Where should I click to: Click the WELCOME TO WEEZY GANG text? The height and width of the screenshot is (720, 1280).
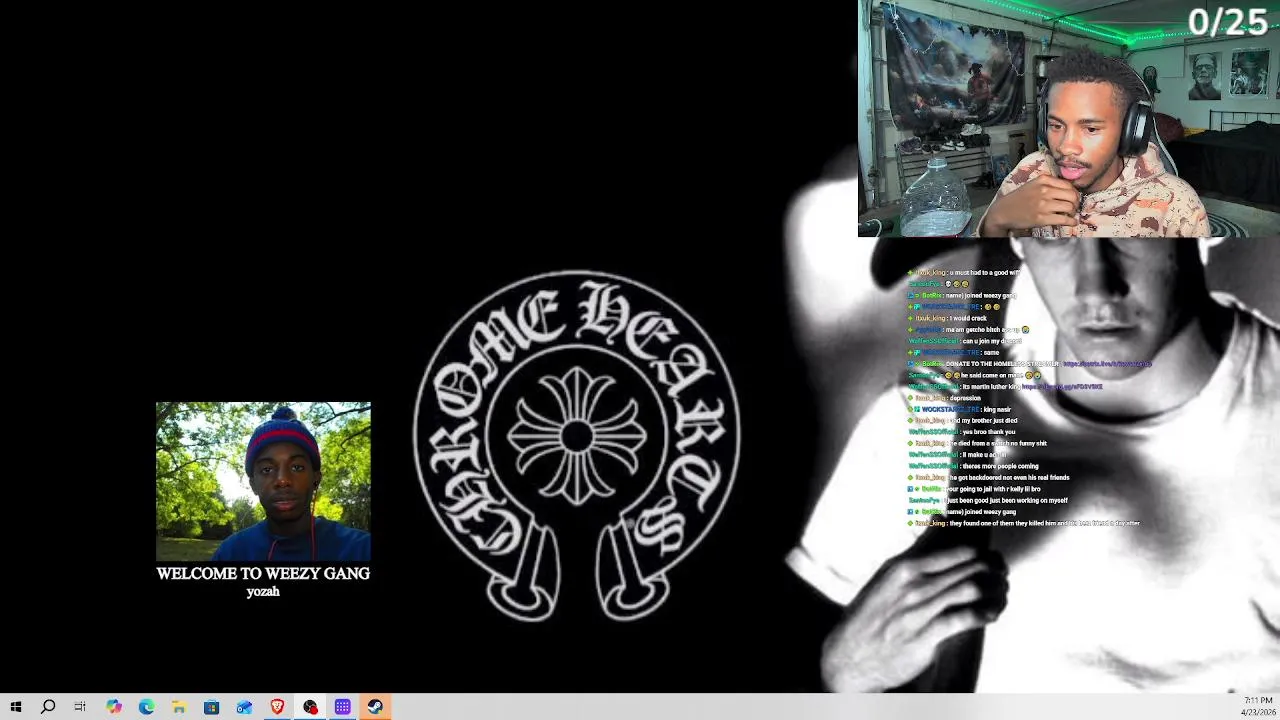(x=263, y=573)
